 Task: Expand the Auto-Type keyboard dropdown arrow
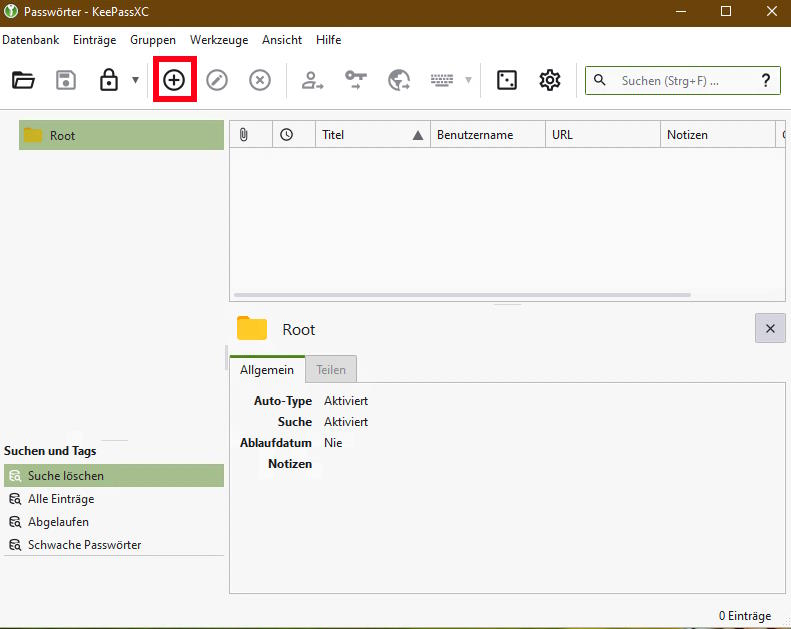pos(468,81)
